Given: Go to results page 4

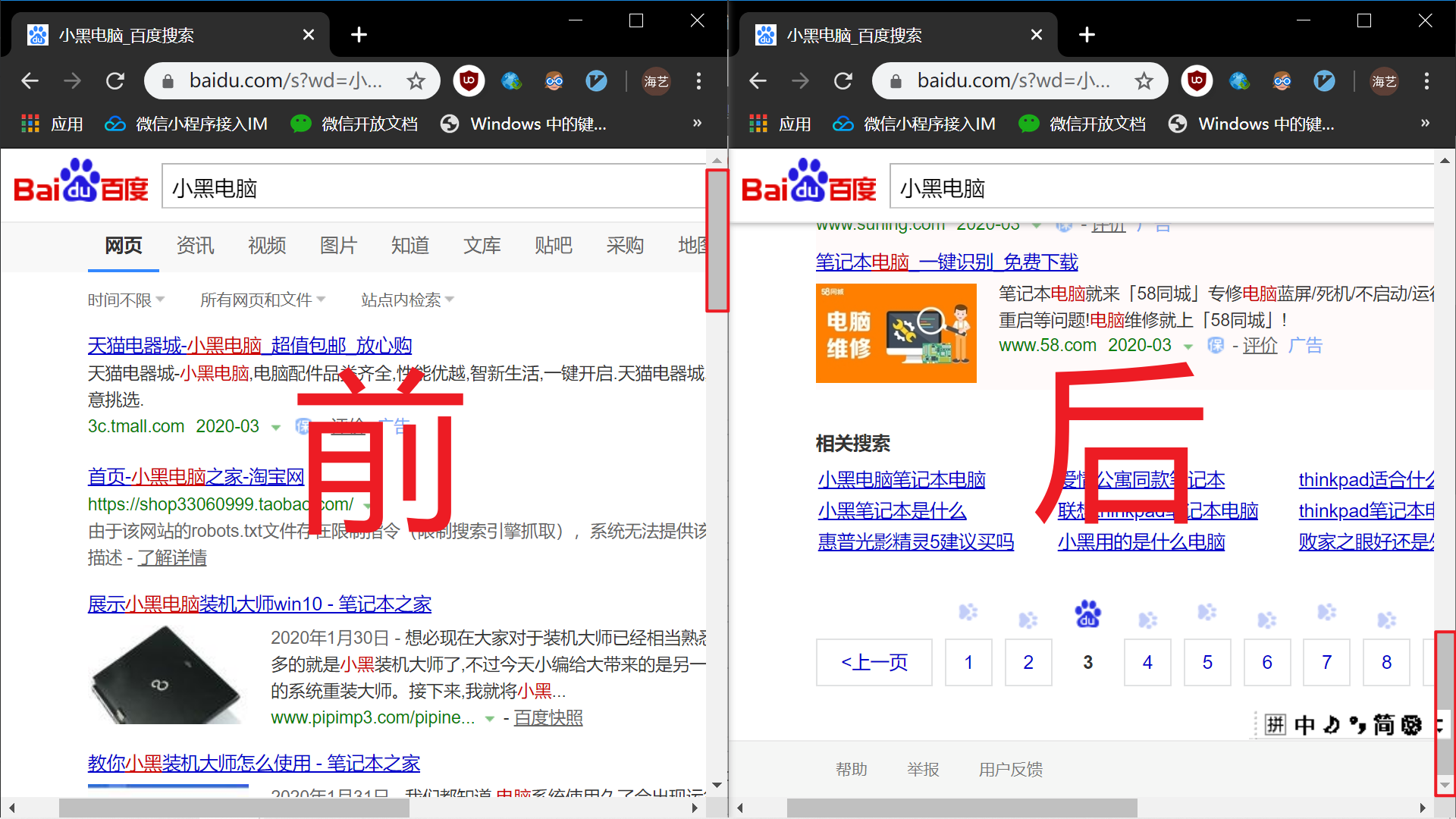Looking at the screenshot, I should pyautogui.click(x=1147, y=662).
